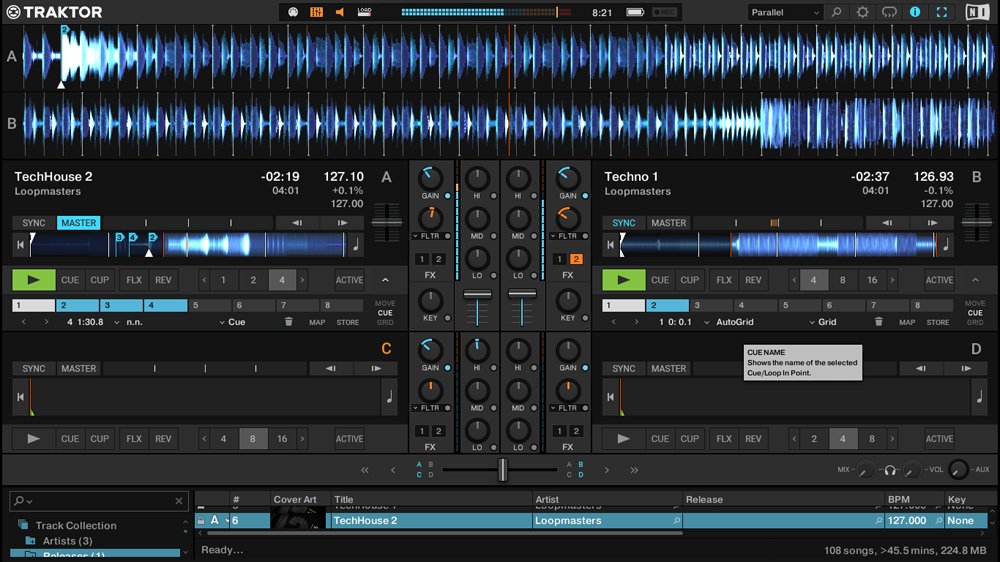Screen dimensions: 1000x562
Task: Open the Parallel layout dropdown
Action: pos(786,12)
